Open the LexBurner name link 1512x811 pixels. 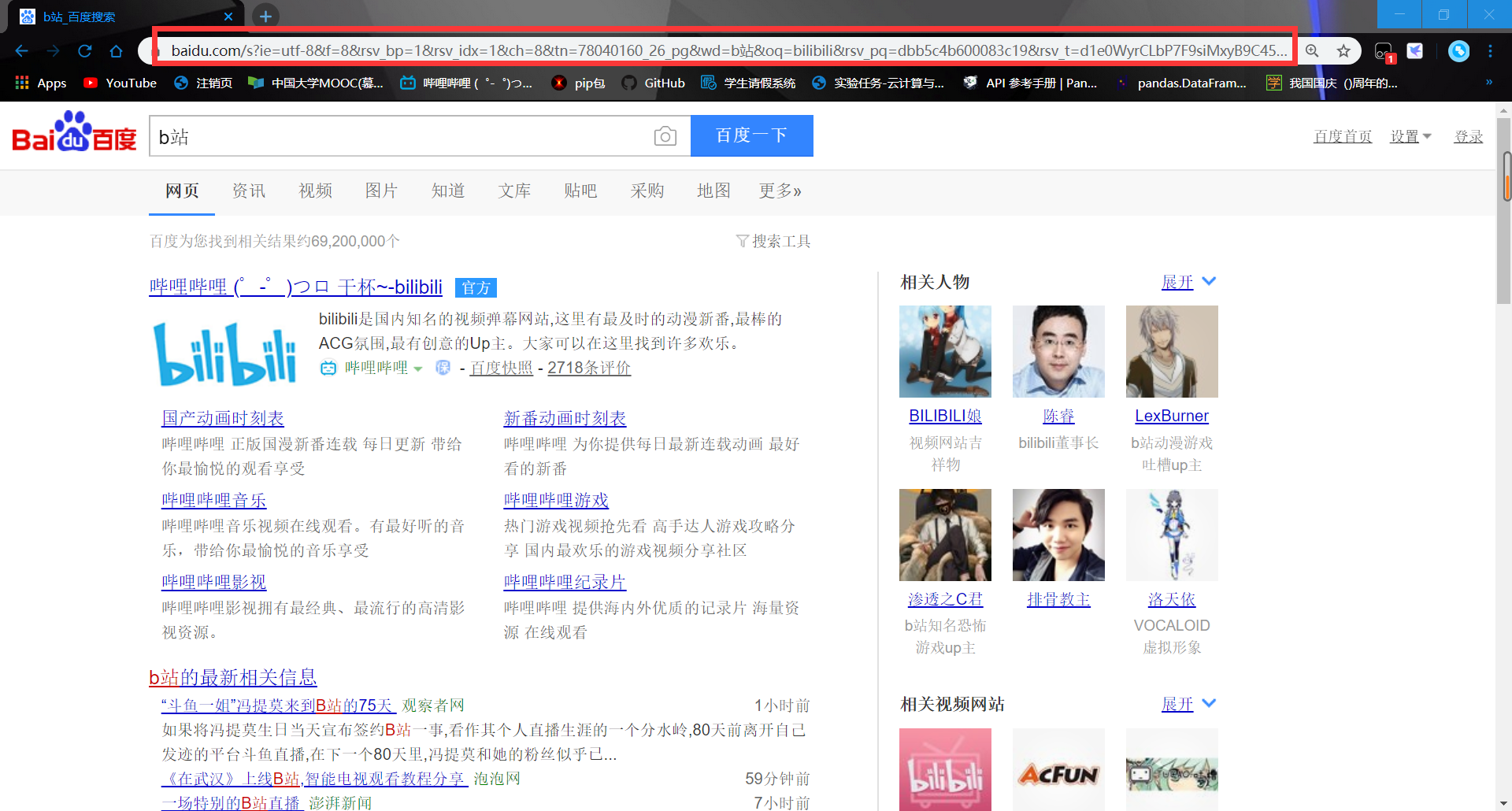click(1172, 416)
